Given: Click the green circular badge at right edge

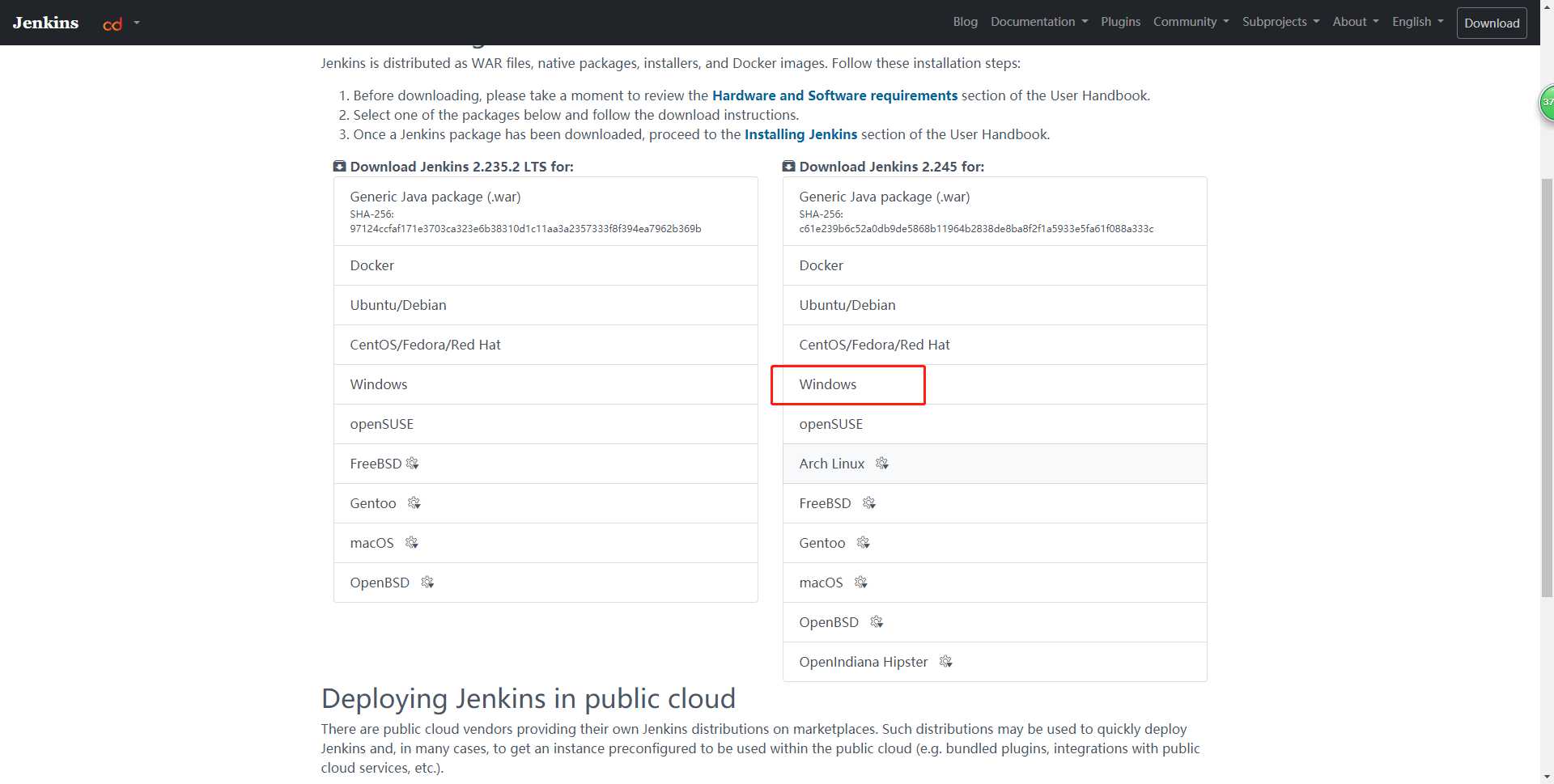Looking at the screenshot, I should pos(1547,103).
